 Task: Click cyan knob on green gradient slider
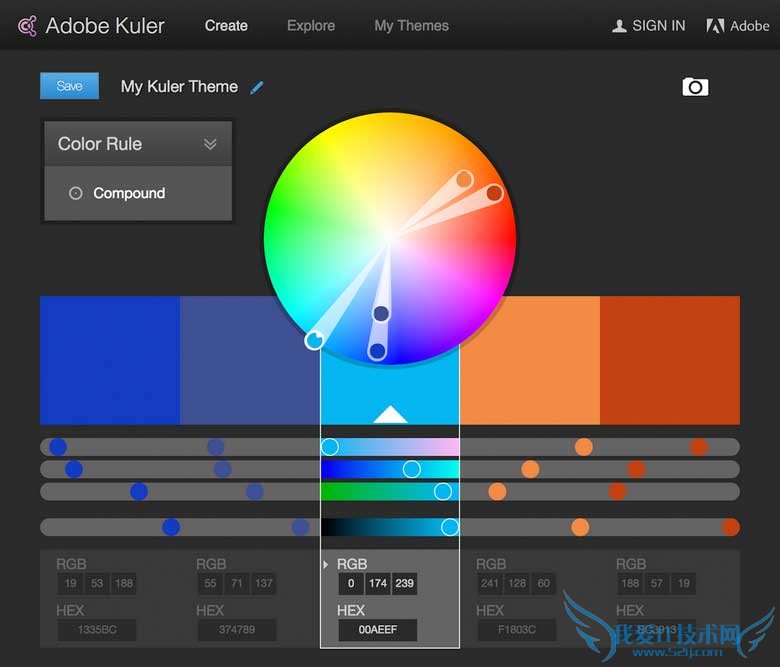click(x=442, y=491)
